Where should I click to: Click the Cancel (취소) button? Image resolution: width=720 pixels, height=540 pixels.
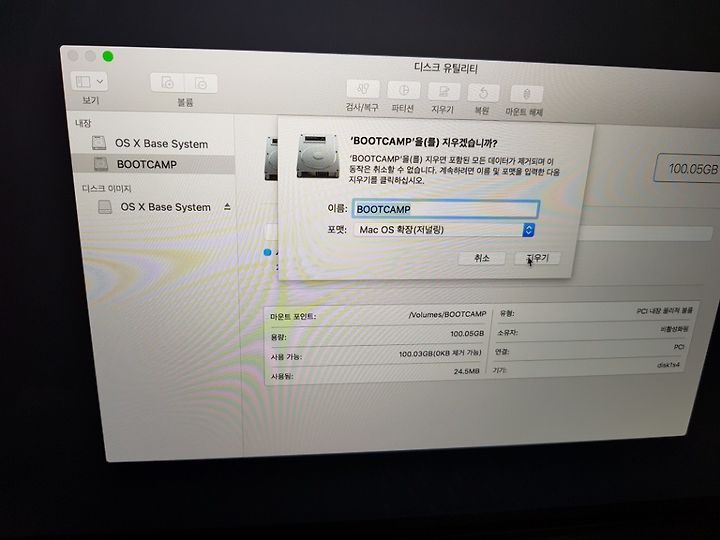(482, 258)
